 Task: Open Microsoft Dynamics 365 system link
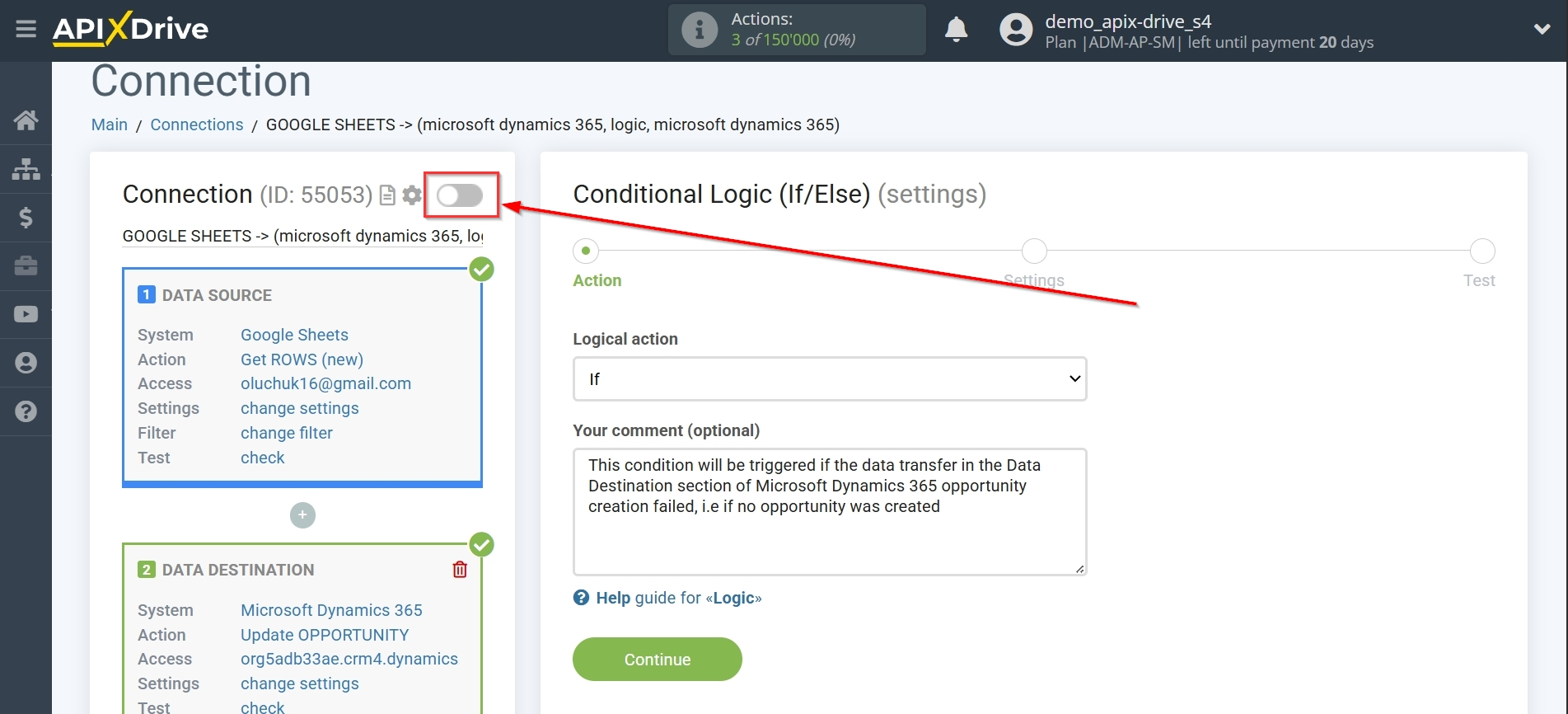click(331, 610)
